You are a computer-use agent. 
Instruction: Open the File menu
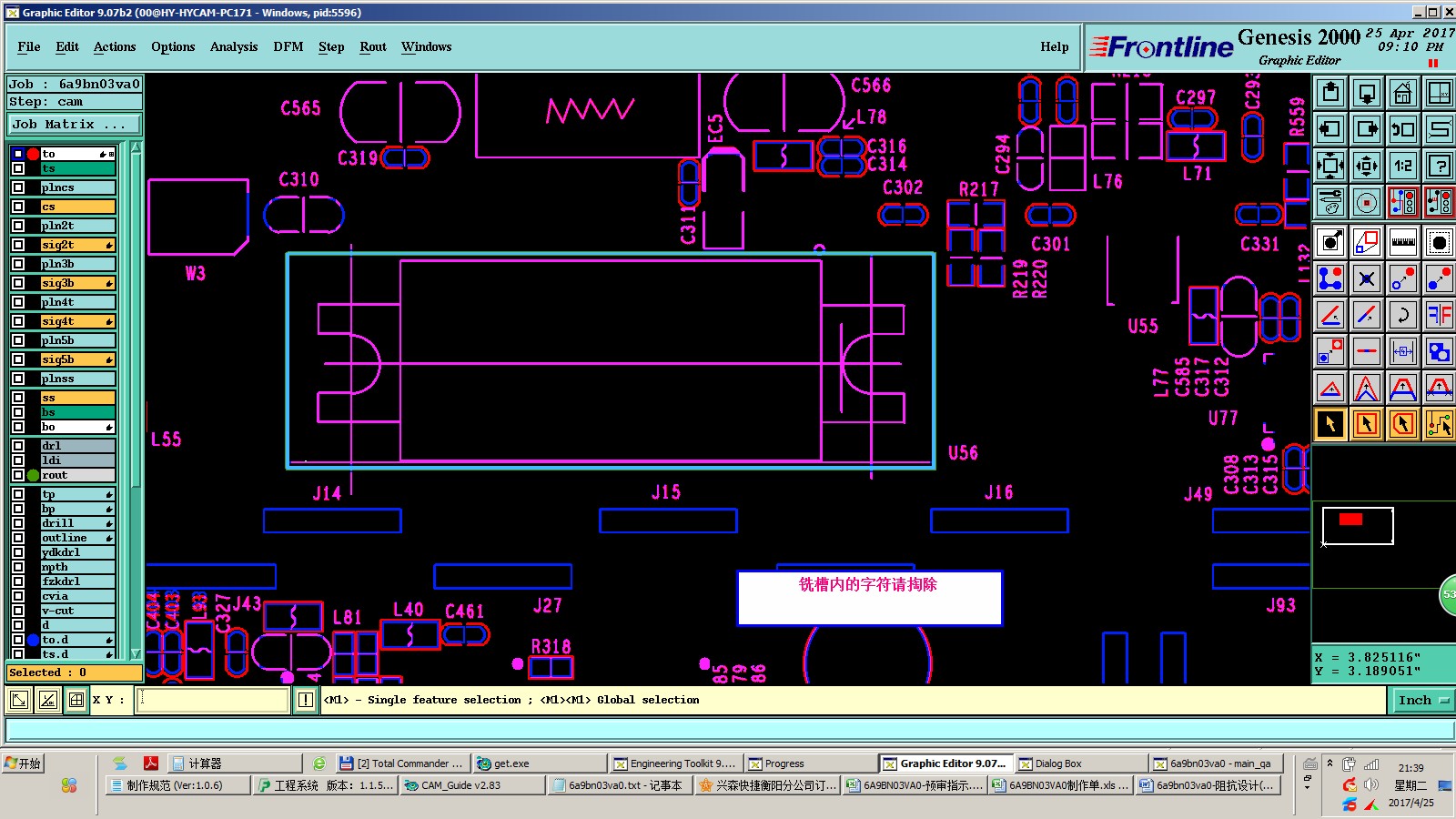pos(29,46)
